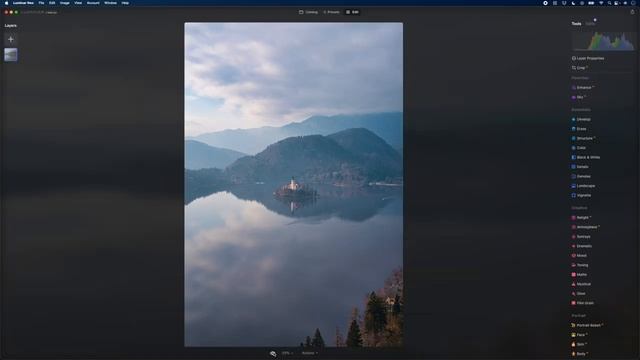Open the Edit menu in the menu bar

(52, 3)
